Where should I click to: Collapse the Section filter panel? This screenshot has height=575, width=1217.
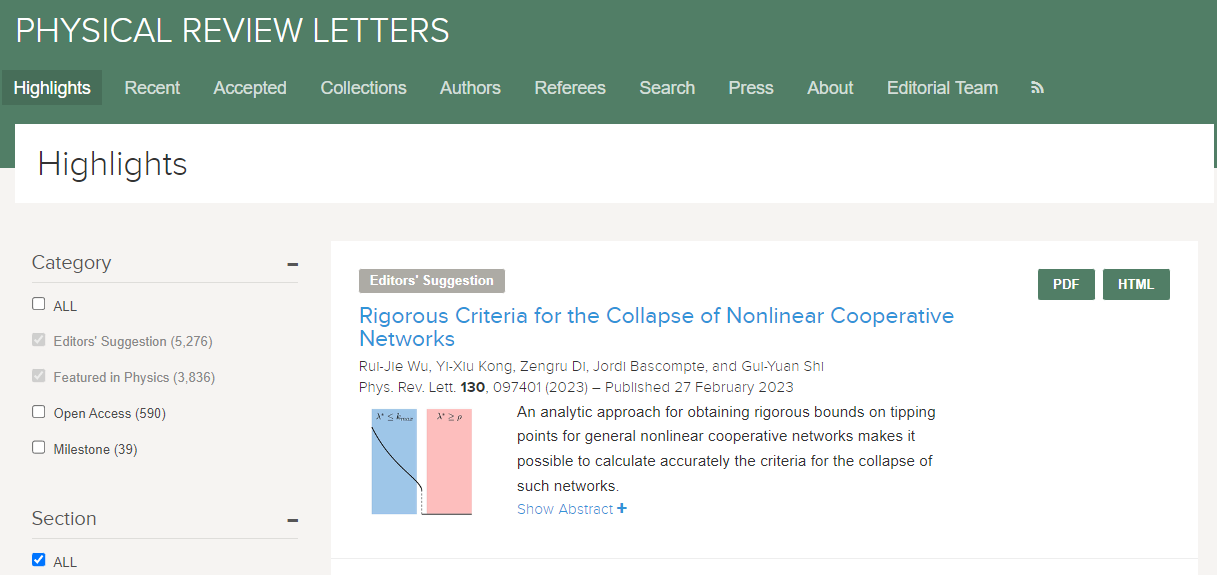293,520
